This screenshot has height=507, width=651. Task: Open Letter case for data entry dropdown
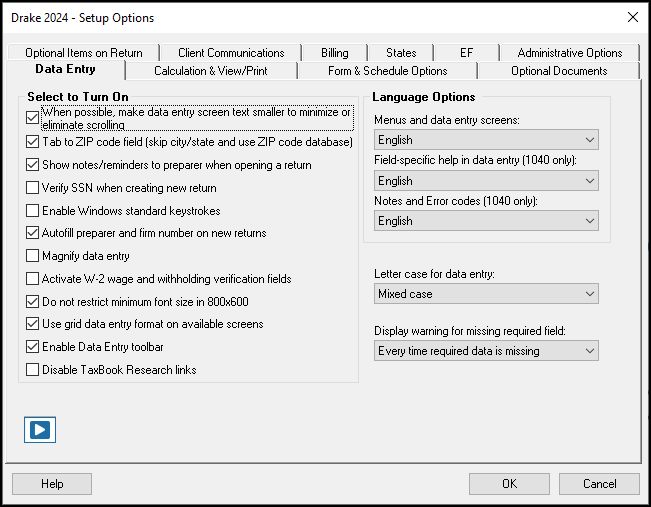pyautogui.click(x=486, y=294)
